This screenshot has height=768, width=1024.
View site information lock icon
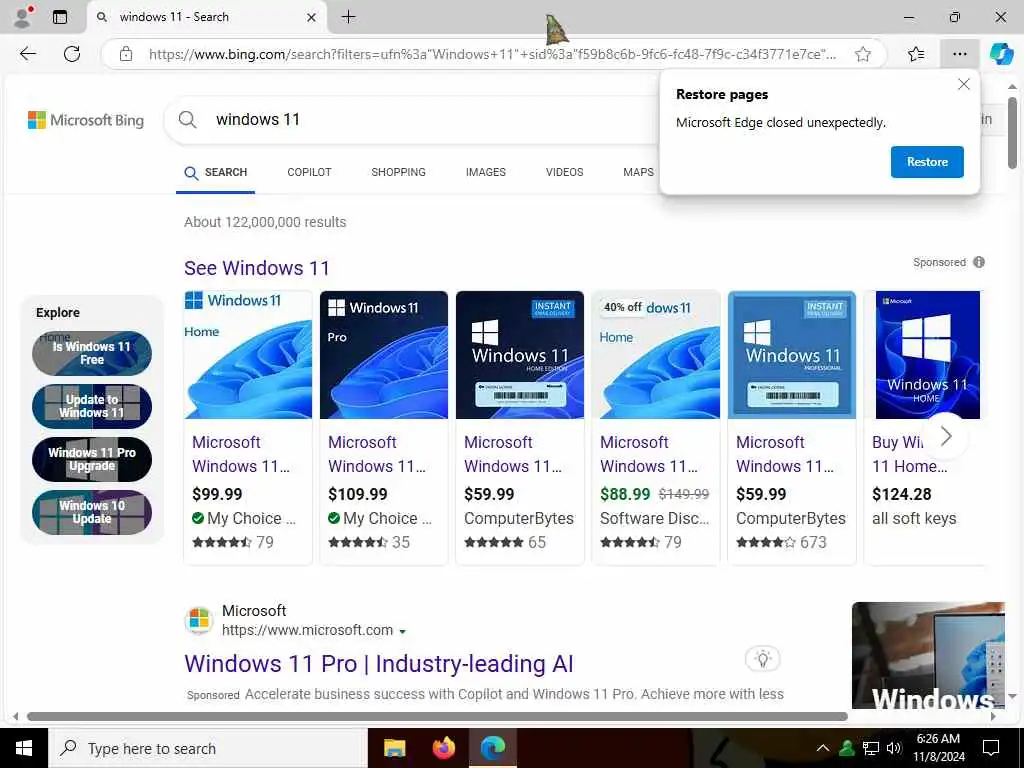pos(126,54)
